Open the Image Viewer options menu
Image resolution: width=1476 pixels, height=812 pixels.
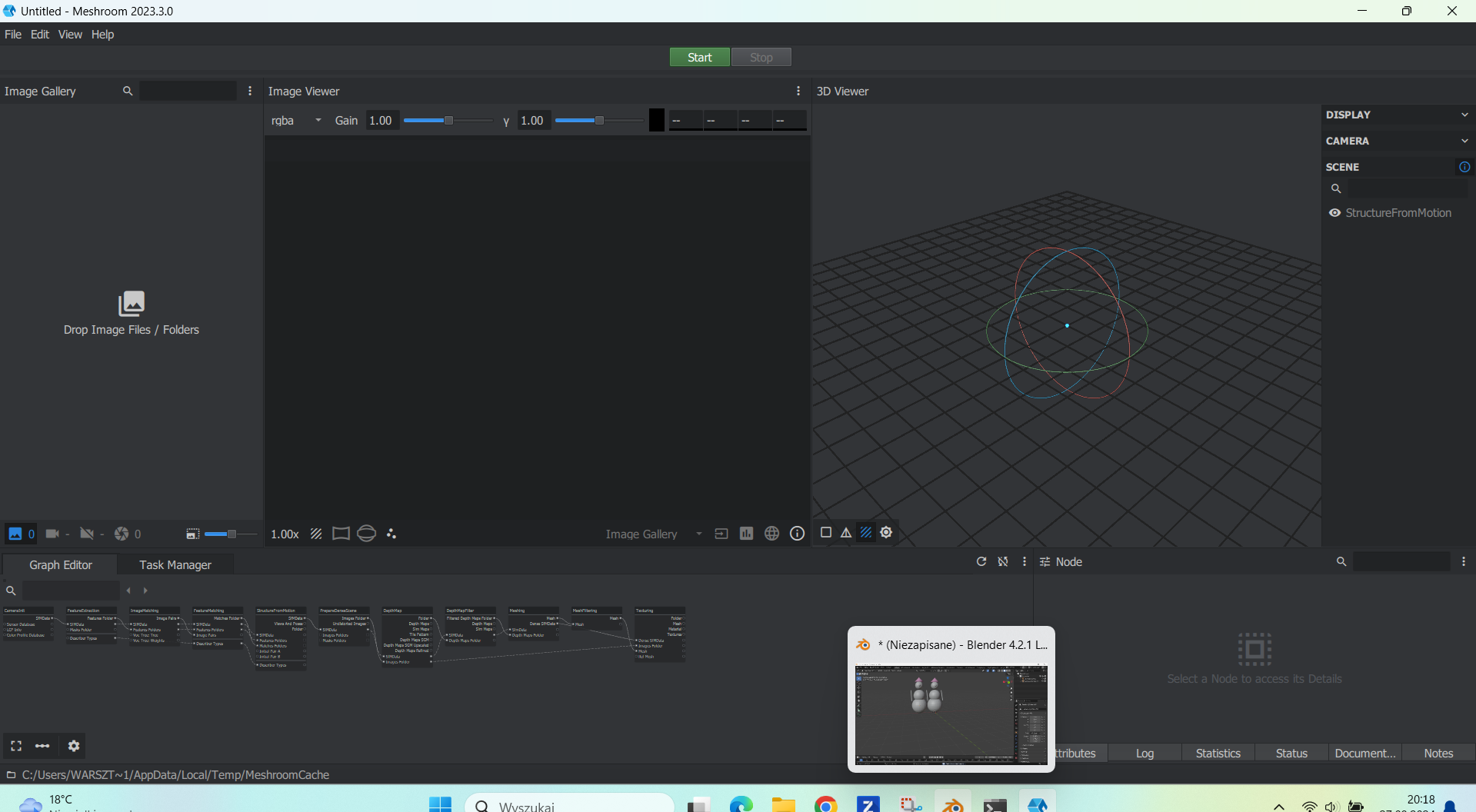[798, 91]
